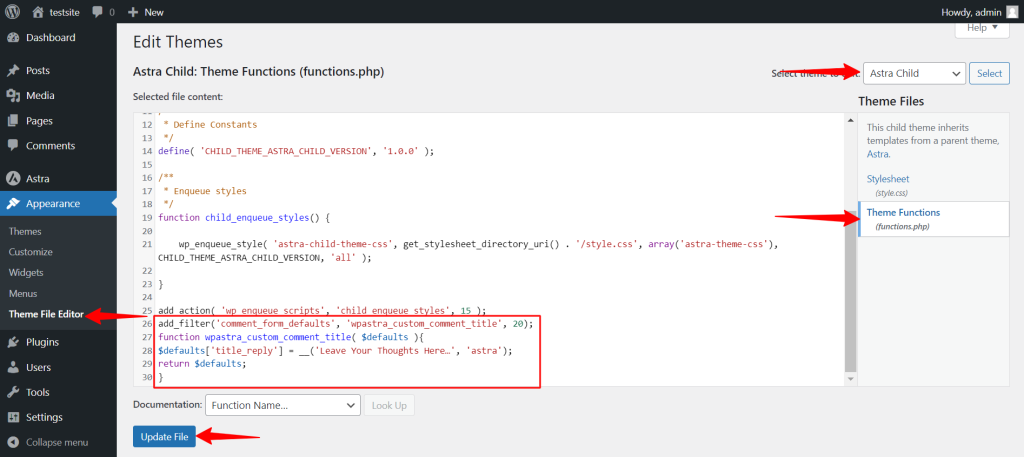
Task: Click the testsite link in admin bar
Action: coord(64,12)
